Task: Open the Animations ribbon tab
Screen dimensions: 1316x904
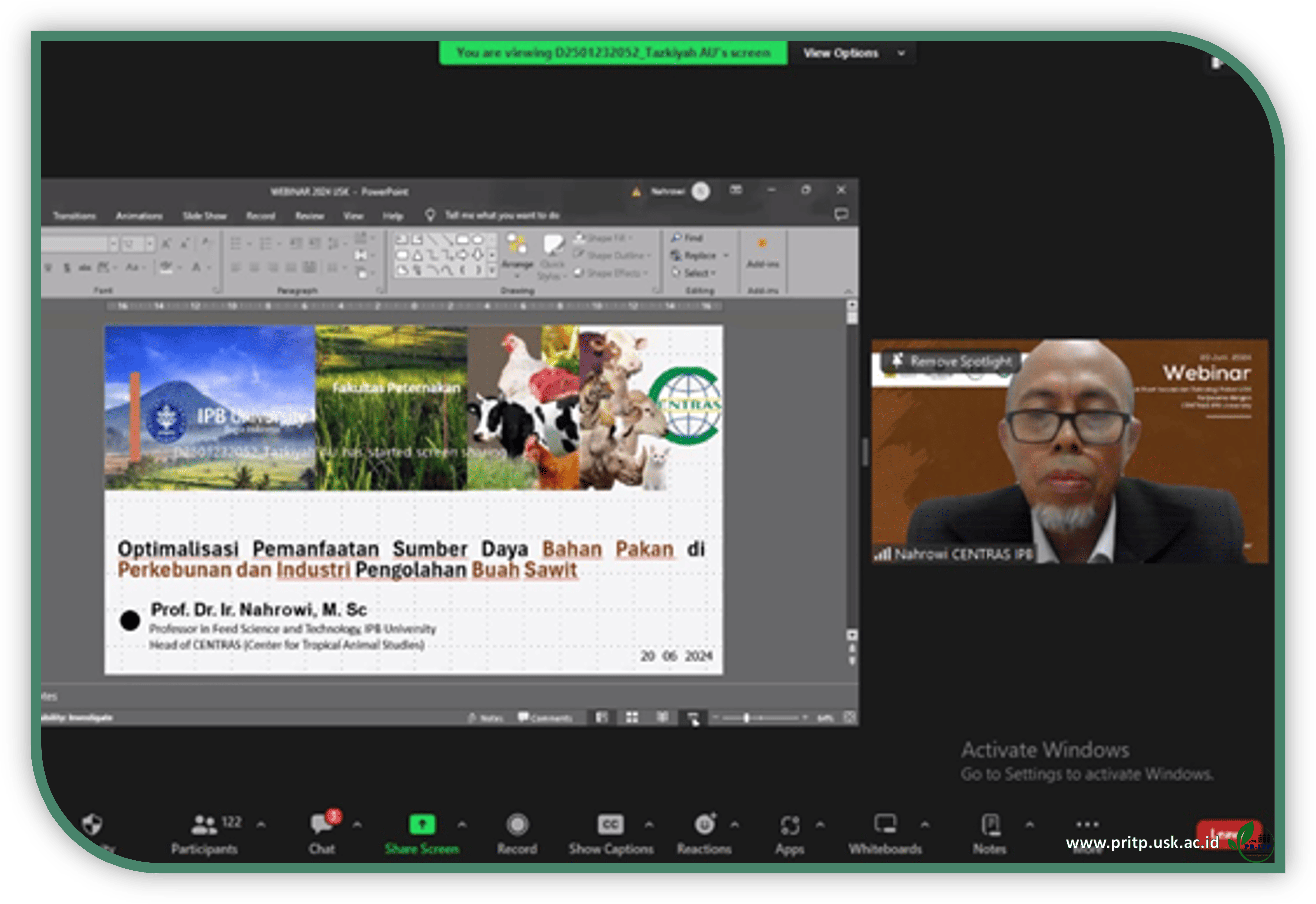Action: 139,216
